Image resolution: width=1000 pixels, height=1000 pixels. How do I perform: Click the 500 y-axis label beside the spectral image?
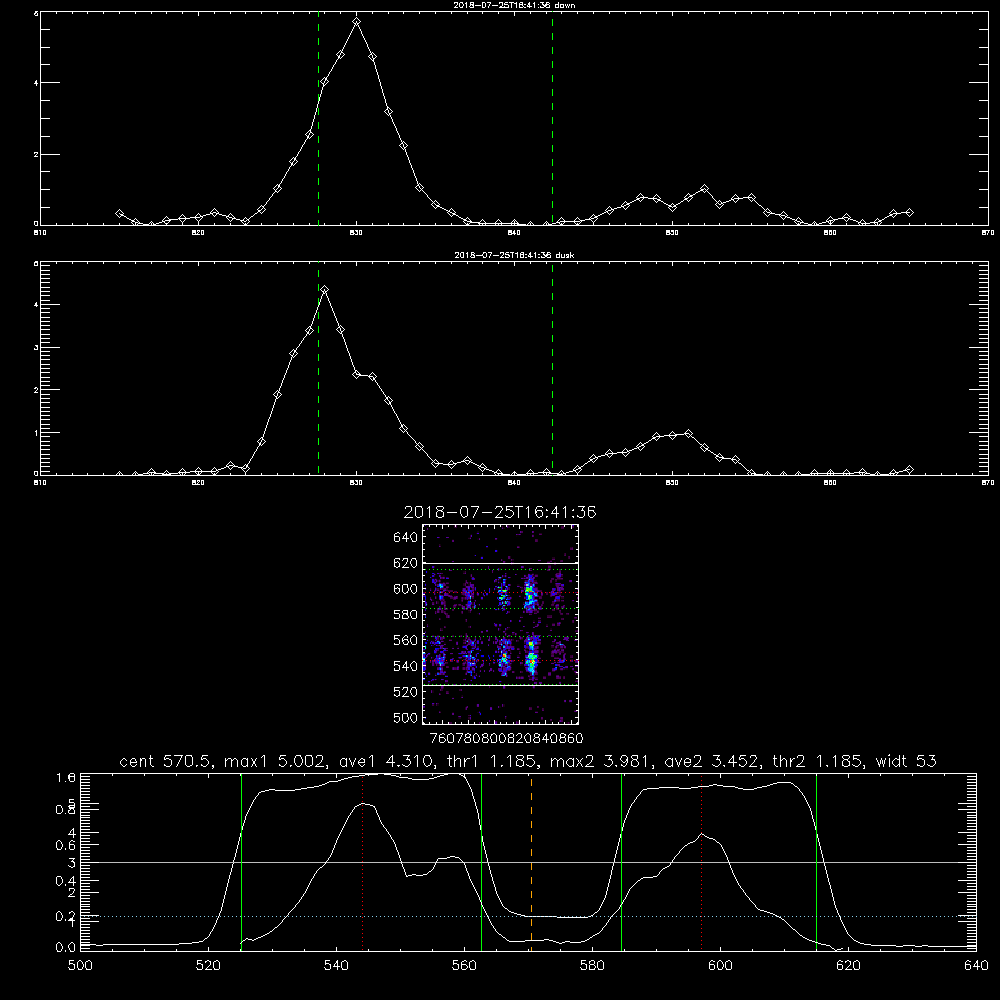pos(406,717)
